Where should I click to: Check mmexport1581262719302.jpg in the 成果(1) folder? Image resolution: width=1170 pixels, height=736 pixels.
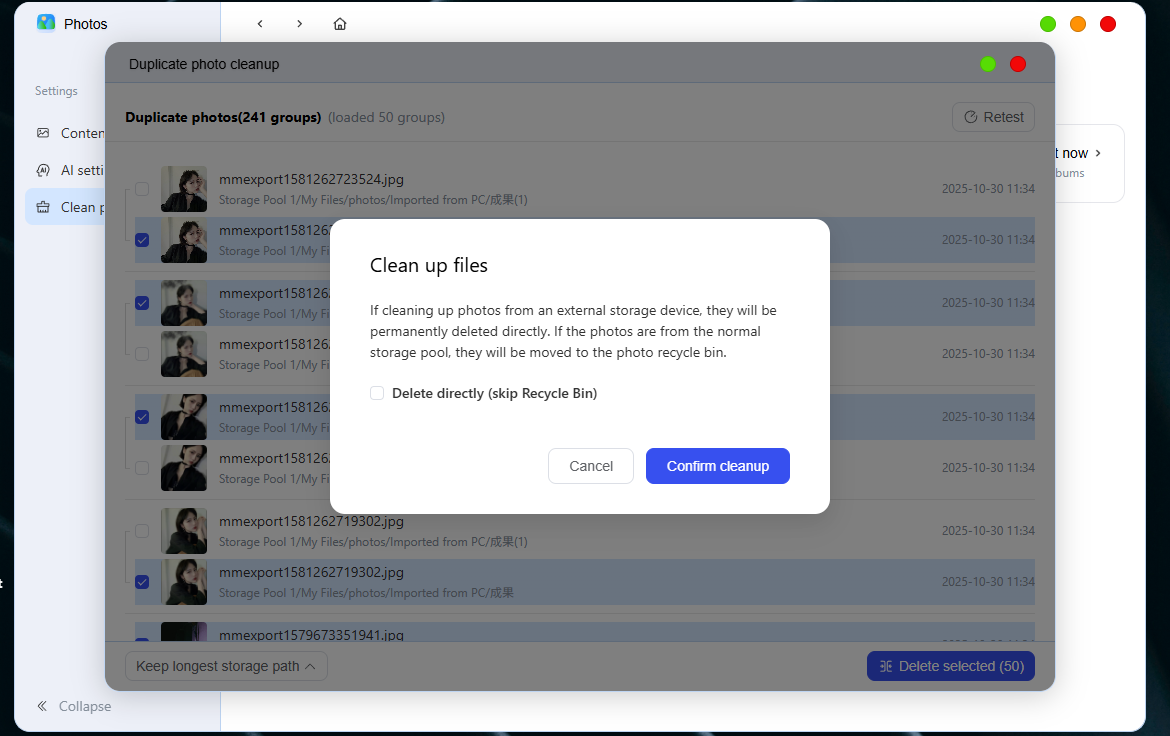[x=142, y=531]
